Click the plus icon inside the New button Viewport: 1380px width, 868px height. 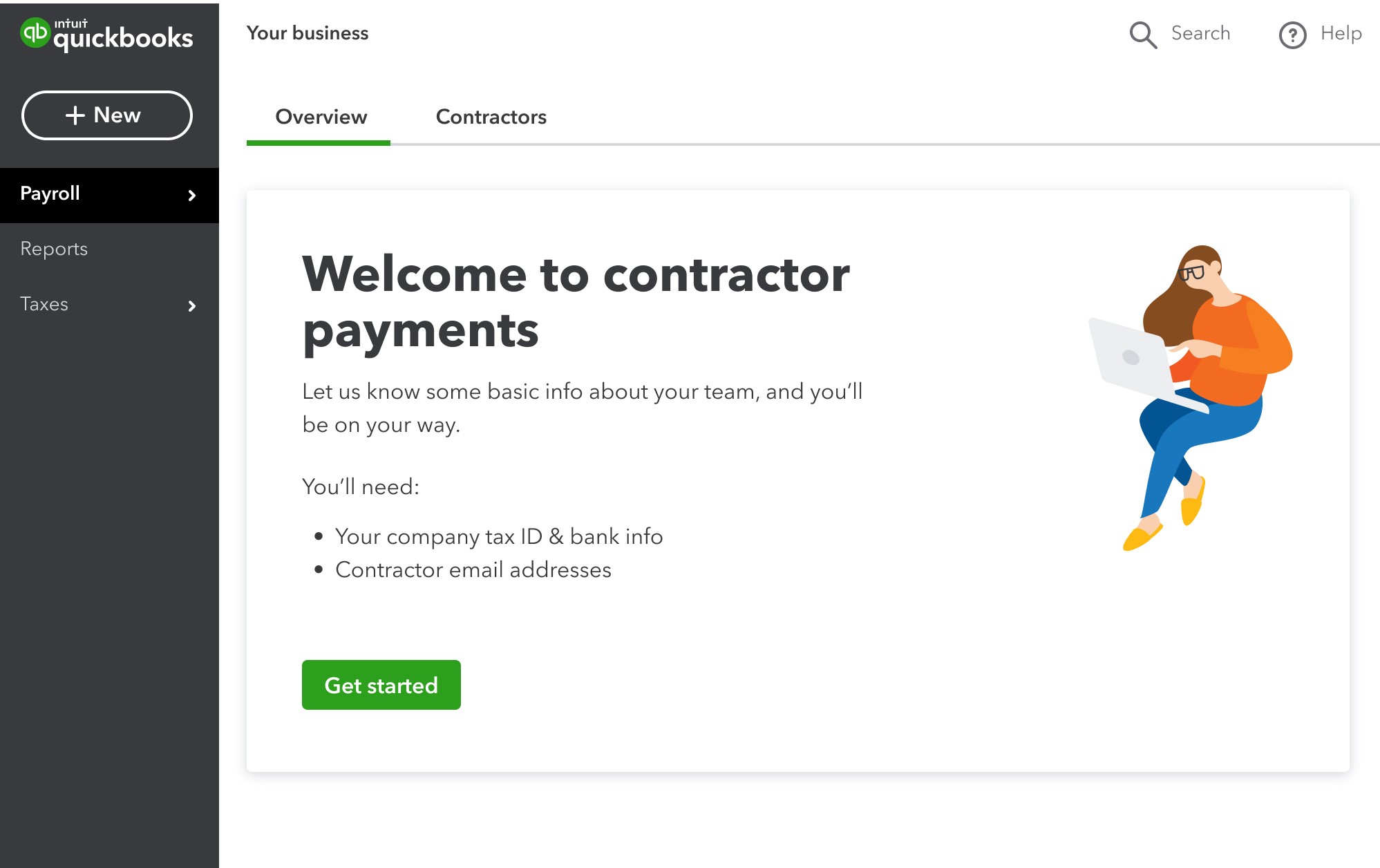click(x=75, y=115)
